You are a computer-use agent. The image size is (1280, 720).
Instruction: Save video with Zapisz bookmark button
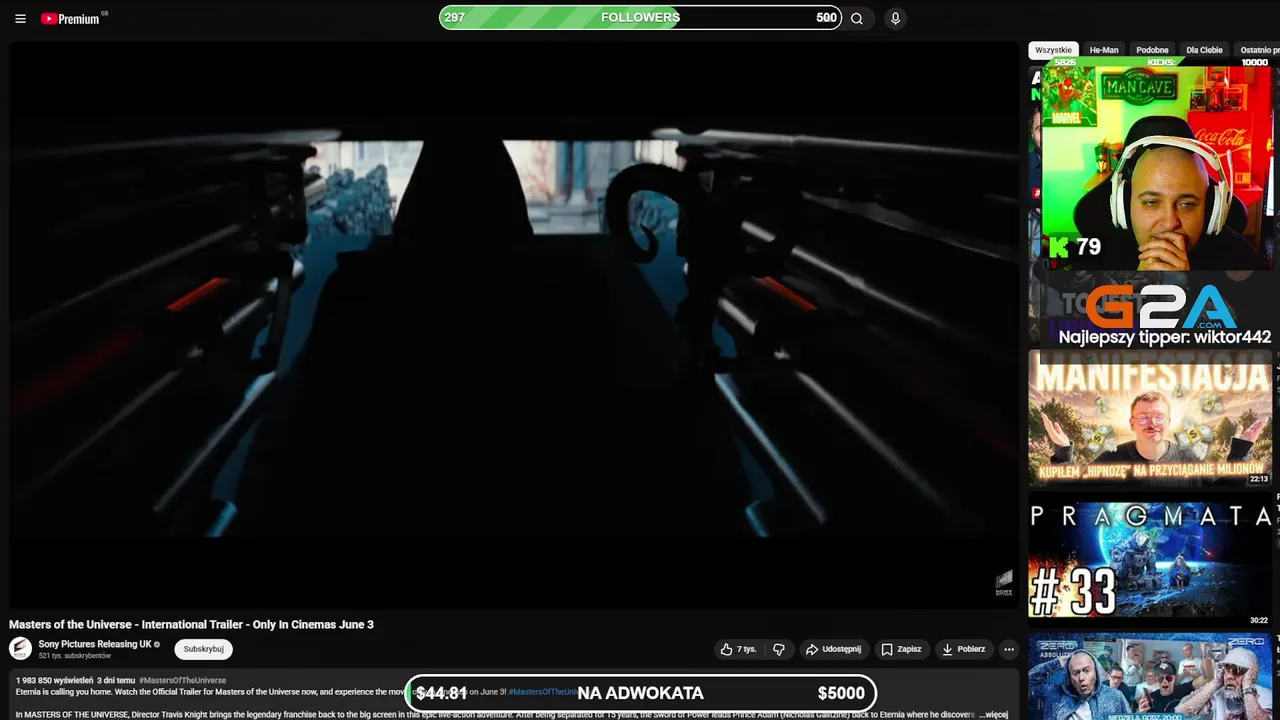click(x=901, y=649)
